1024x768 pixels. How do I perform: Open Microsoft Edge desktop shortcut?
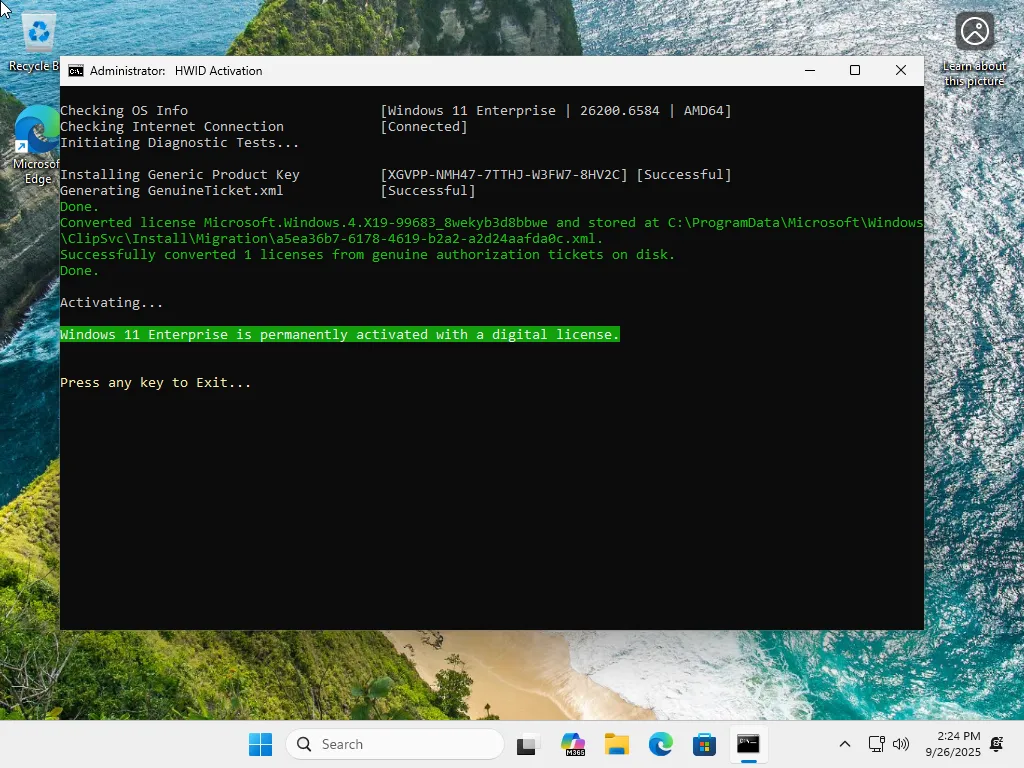pyautogui.click(x=36, y=145)
